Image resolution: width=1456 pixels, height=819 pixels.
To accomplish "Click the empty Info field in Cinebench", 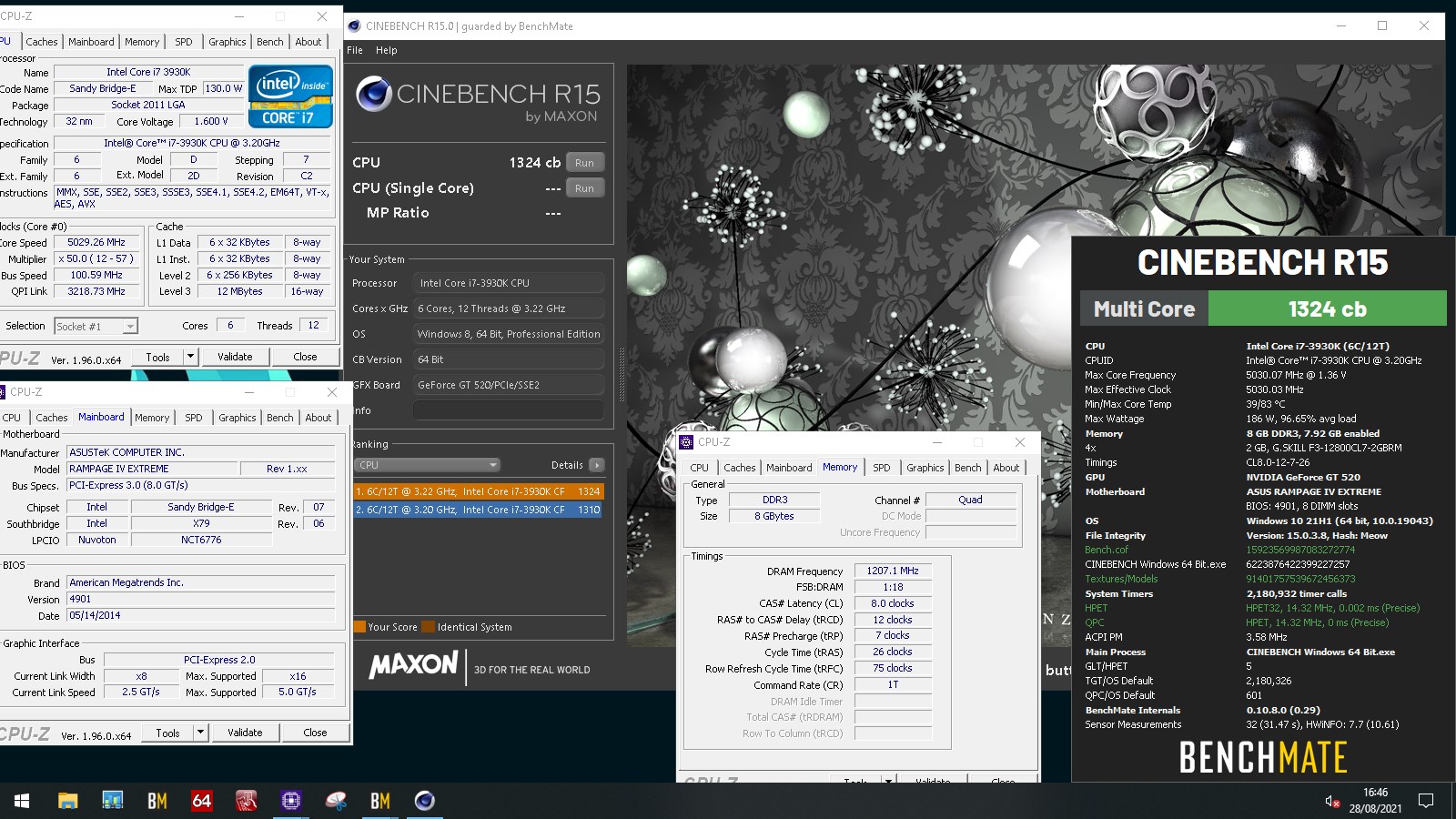I will point(509,410).
